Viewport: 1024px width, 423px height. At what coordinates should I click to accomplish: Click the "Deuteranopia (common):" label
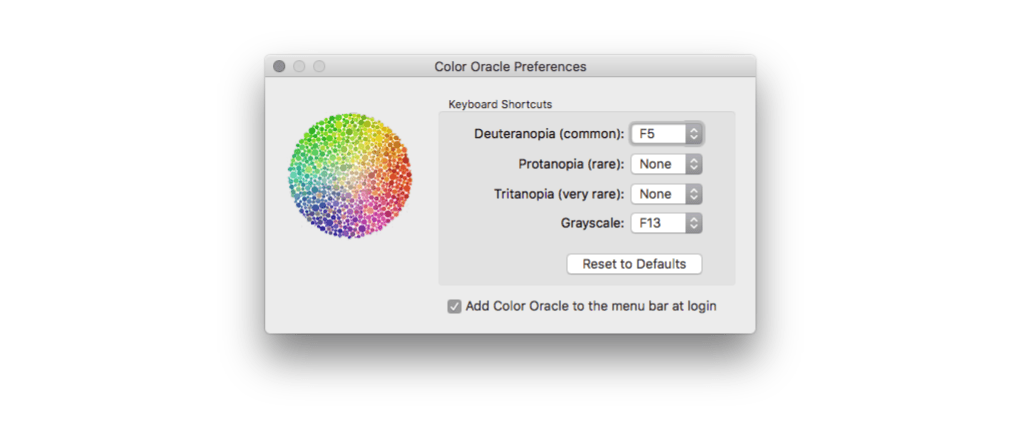coord(549,133)
